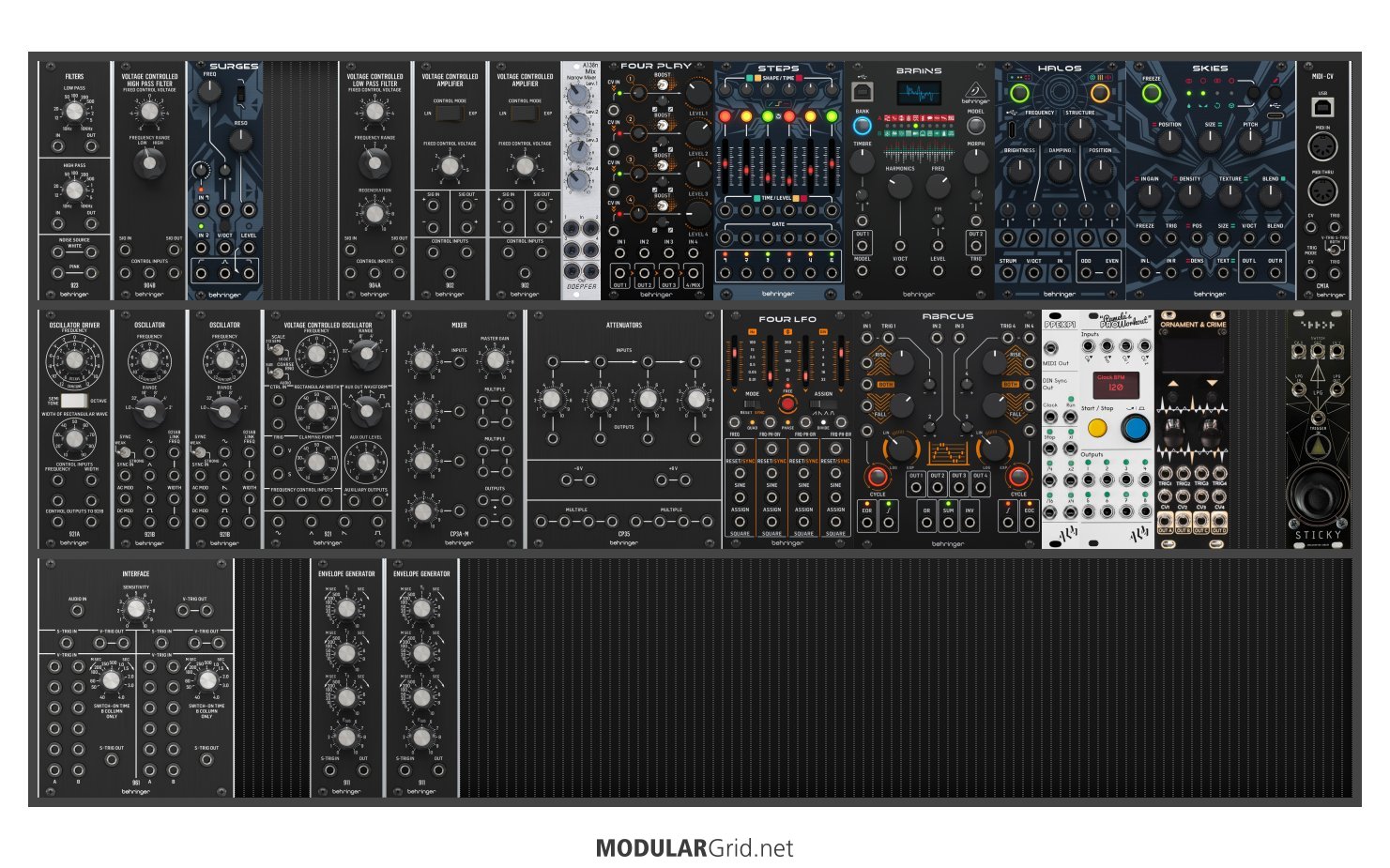Click the 4/MIX output jack on Four Play
The height and width of the screenshot is (868, 1390).
point(693,275)
